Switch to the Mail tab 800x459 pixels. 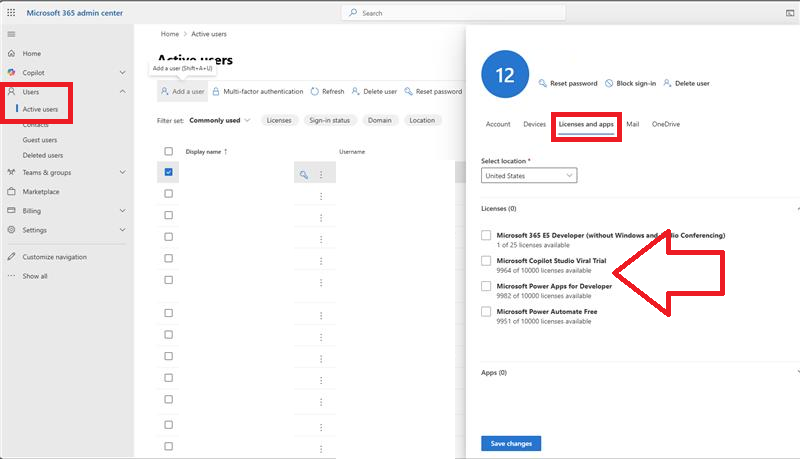click(633, 124)
